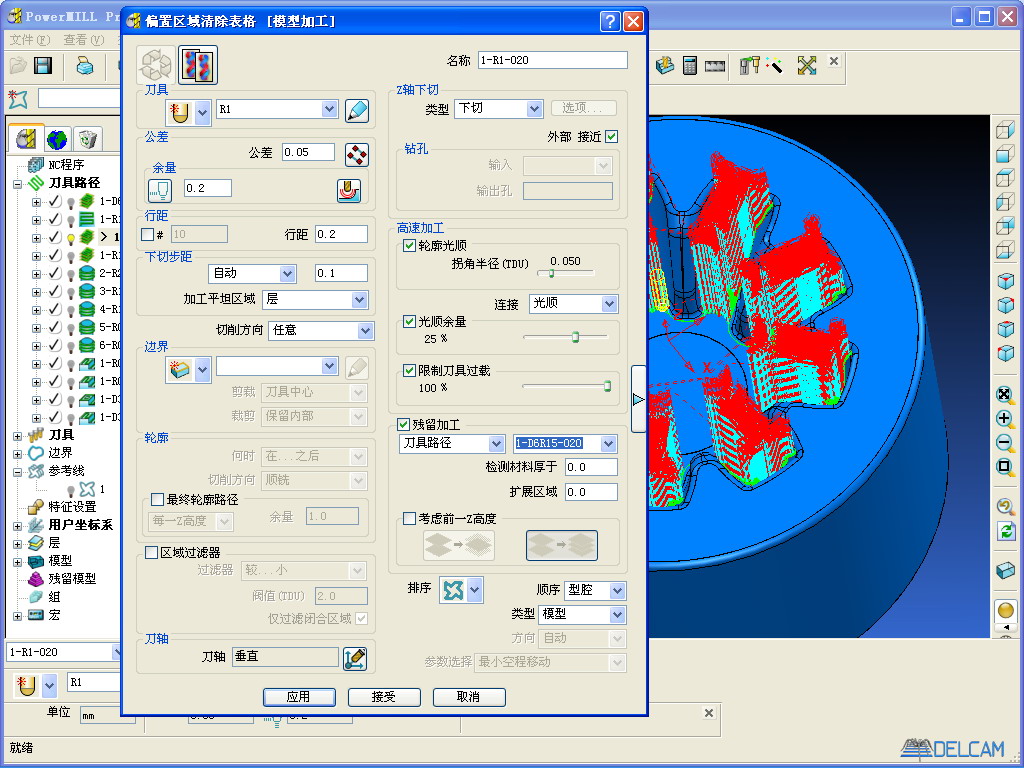Image resolution: width=1024 pixels, height=768 pixels.
Task: Open the 1-D6R15-020 reference dropdown
Action: click(609, 444)
